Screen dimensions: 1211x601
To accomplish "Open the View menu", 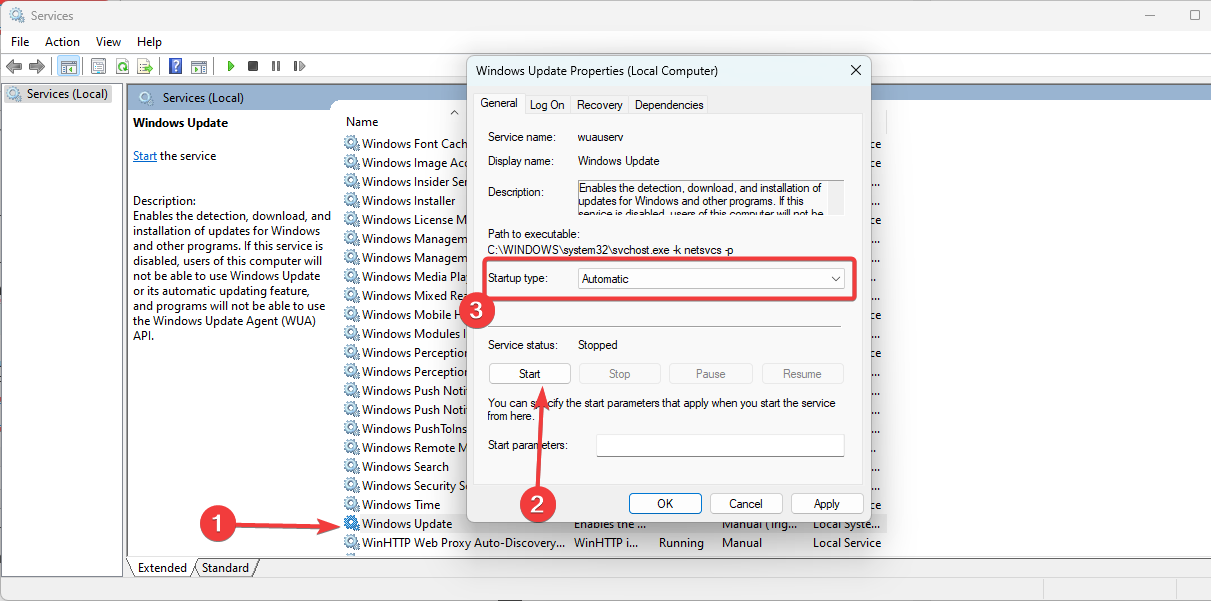I will (x=108, y=41).
